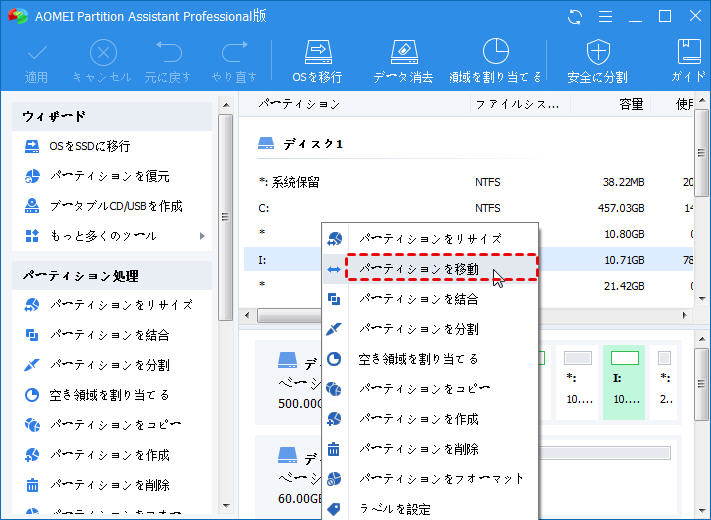The height and width of the screenshot is (520, 711).
Task: Select パーティションを分割 in context menu
Action: [x=430, y=329]
